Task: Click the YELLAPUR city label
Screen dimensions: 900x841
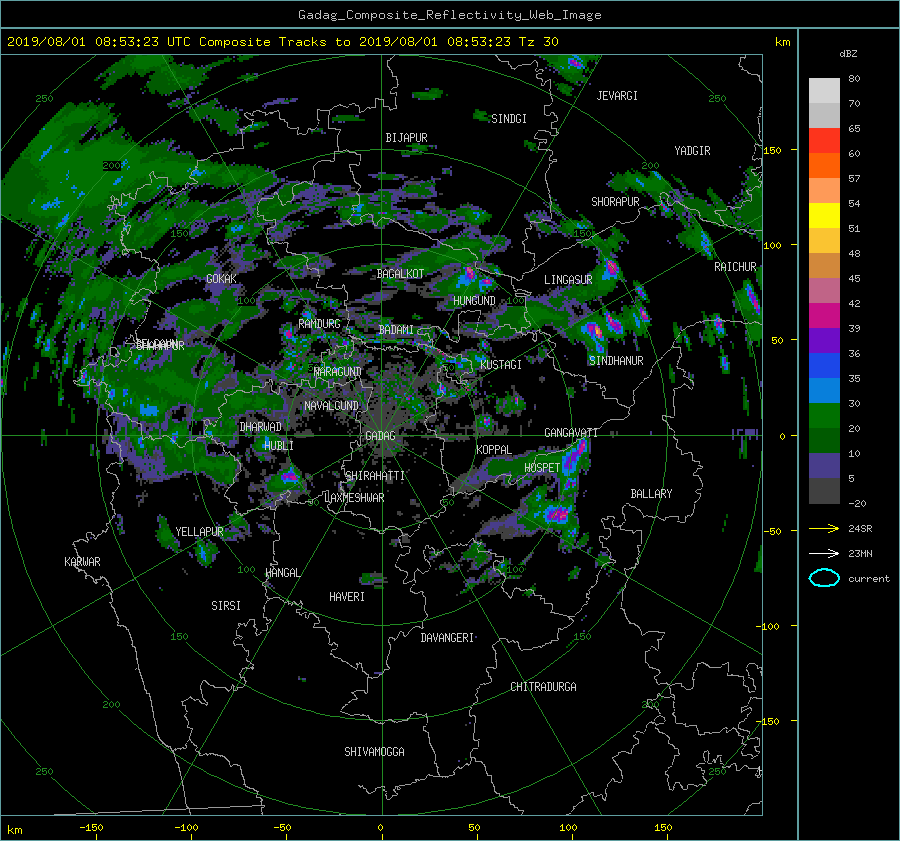Action: tap(199, 532)
